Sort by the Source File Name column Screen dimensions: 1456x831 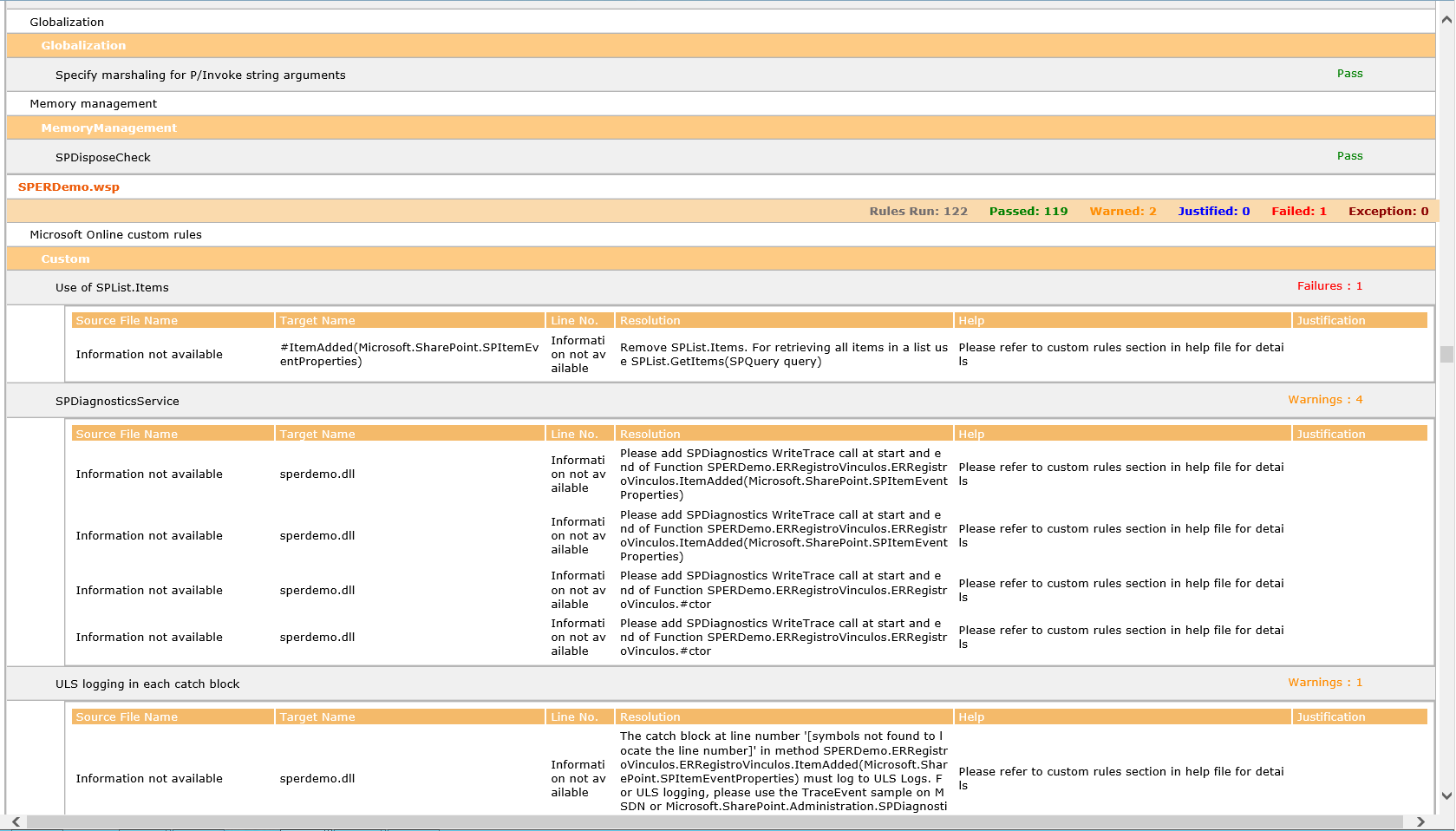(x=126, y=320)
